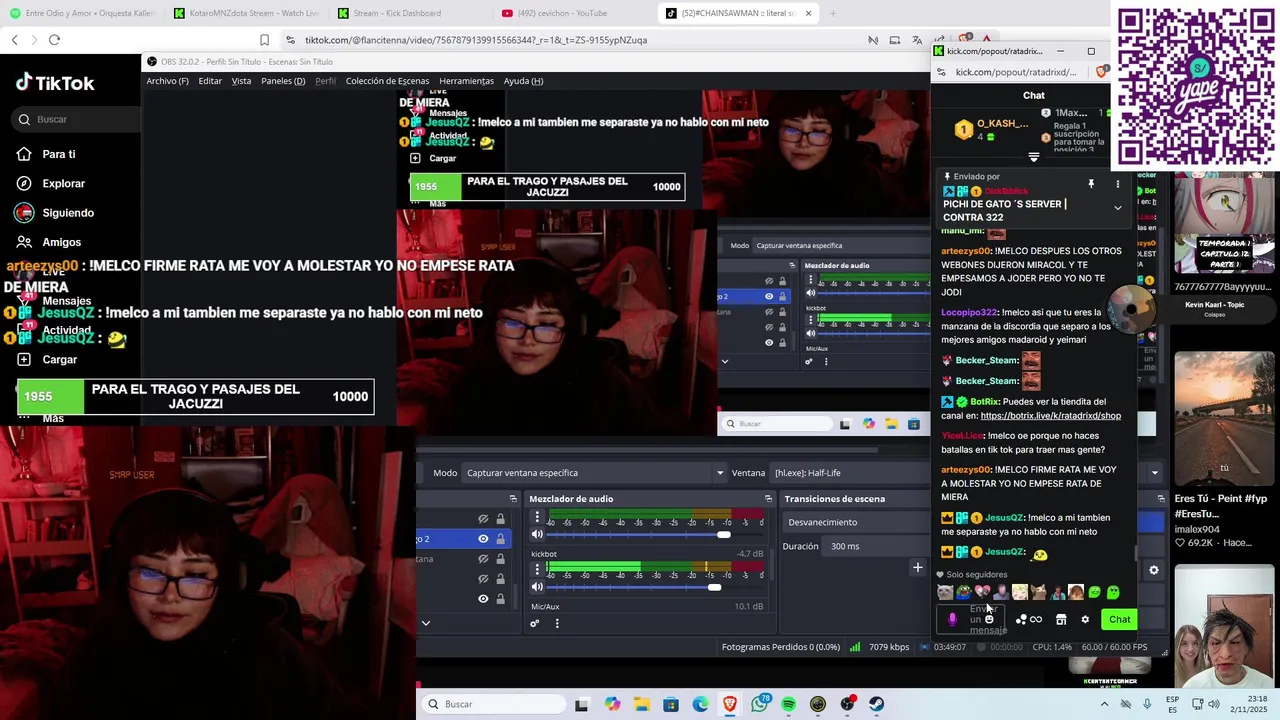1280x720 pixels.
Task: Reload the TikTok page
Action: click(x=54, y=40)
